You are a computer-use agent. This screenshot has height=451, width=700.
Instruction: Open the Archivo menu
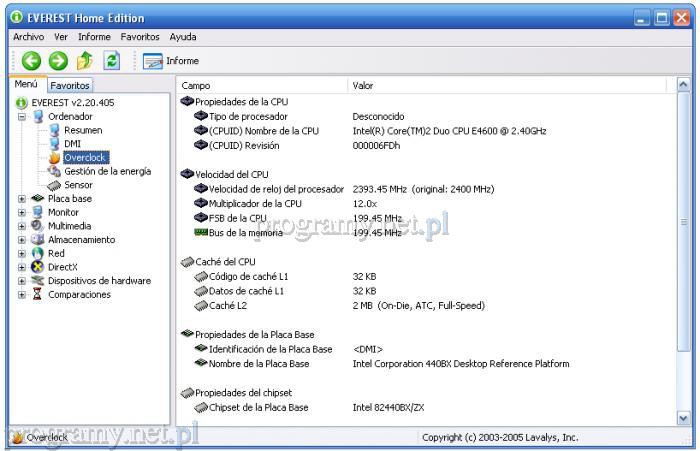click(28, 36)
